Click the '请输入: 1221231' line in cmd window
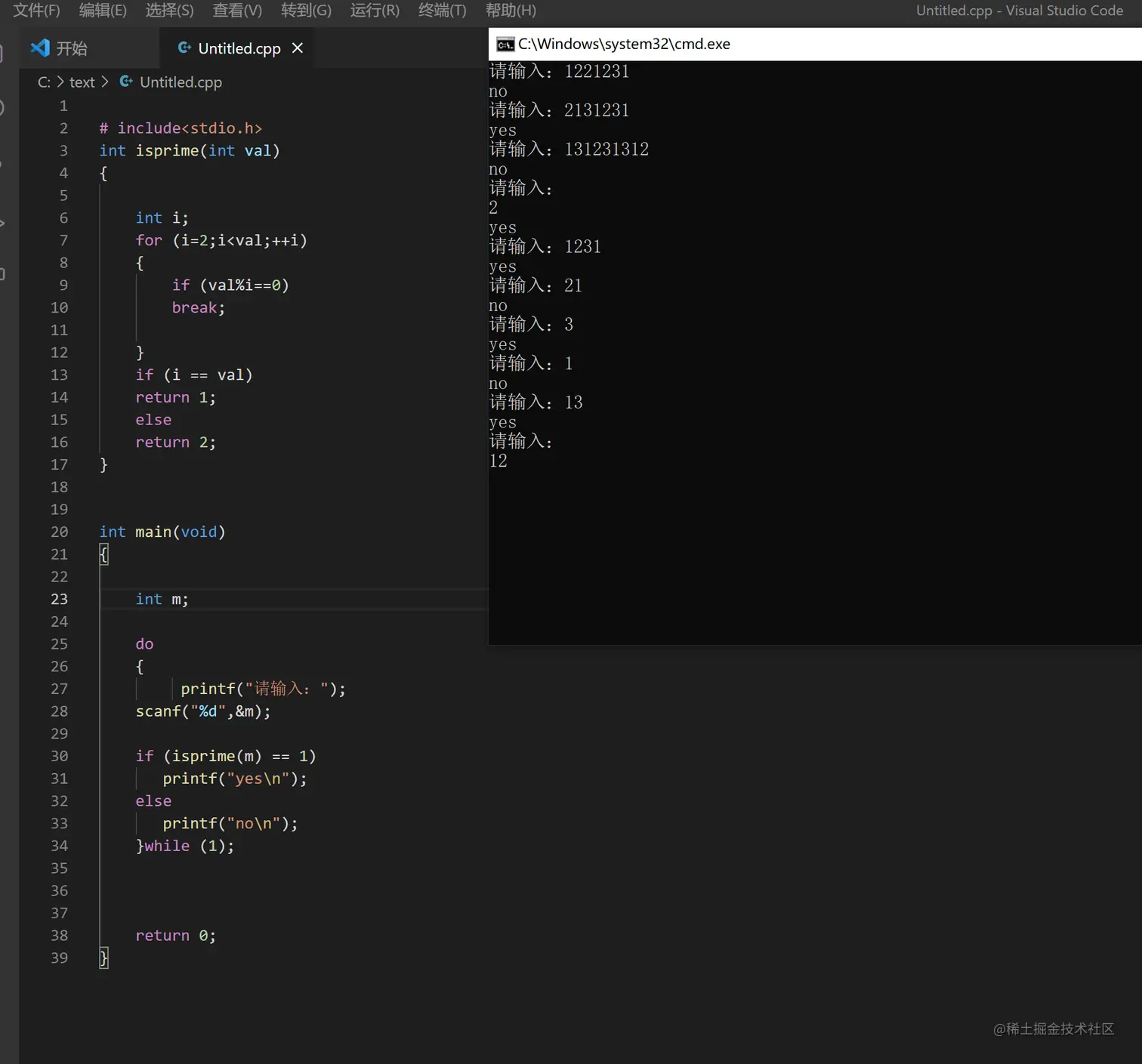The width and height of the screenshot is (1142, 1064). click(559, 71)
